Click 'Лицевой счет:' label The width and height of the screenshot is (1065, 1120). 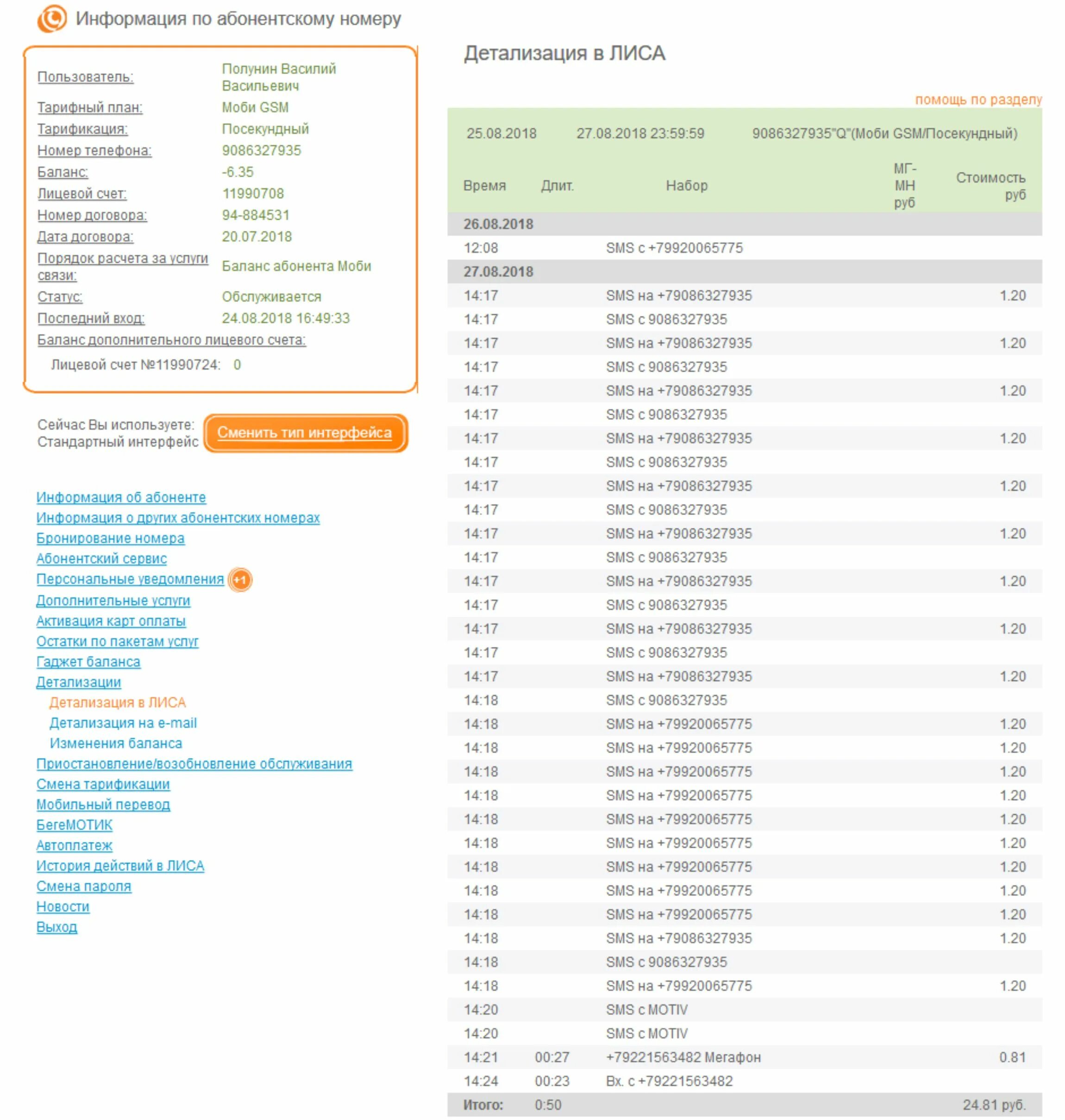tap(82, 194)
